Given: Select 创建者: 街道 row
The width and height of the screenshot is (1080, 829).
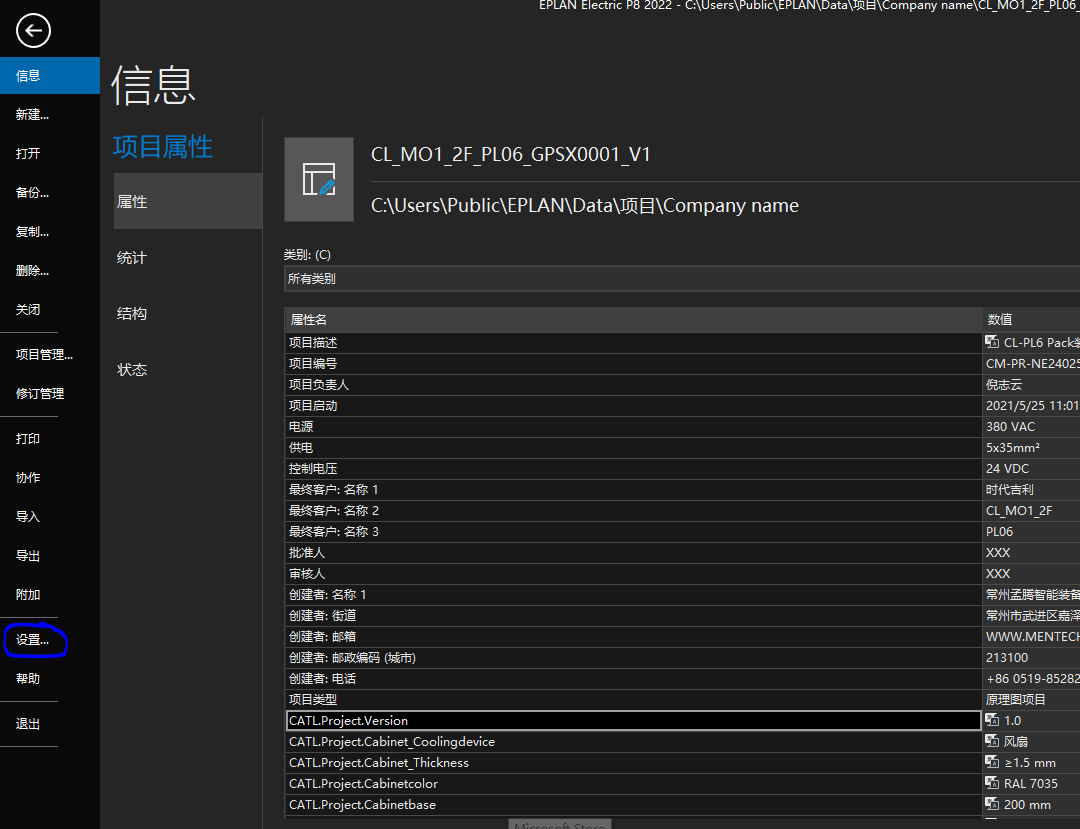Looking at the screenshot, I should [x=634, y=616].
